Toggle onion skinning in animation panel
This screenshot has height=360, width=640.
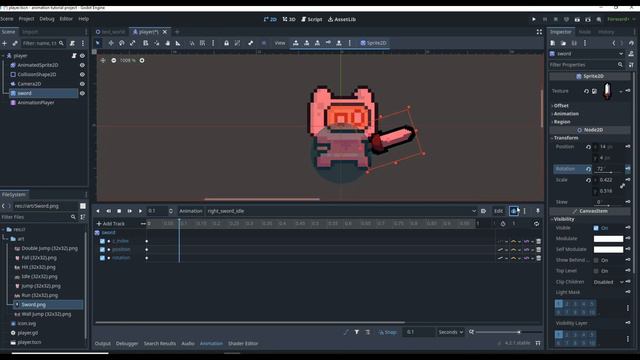coord(513,211)
